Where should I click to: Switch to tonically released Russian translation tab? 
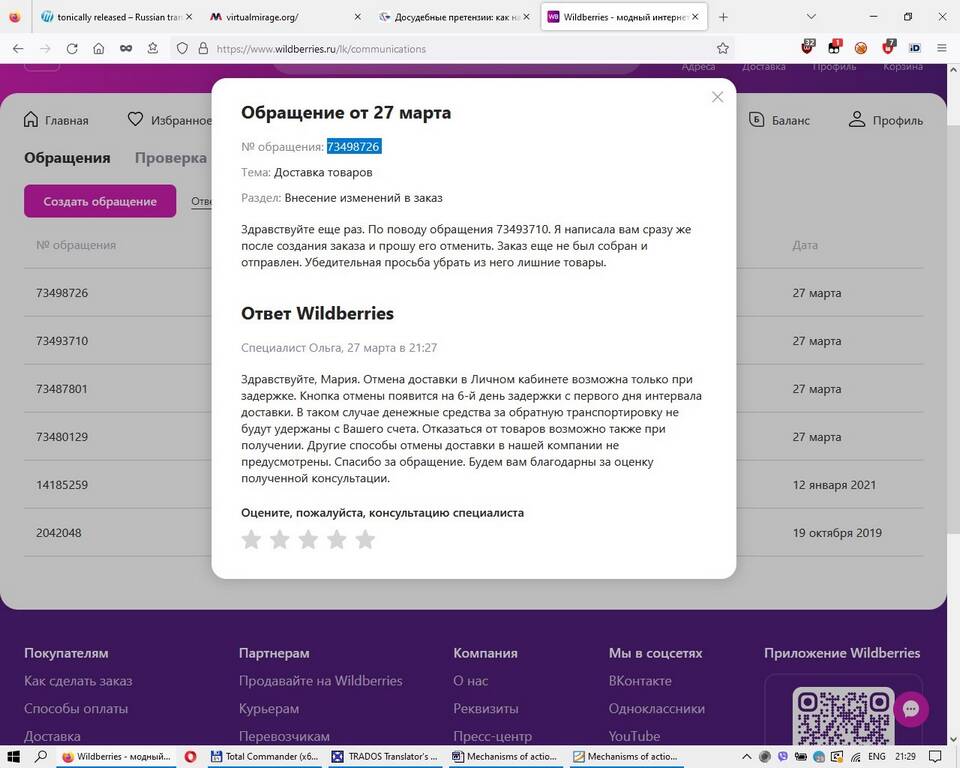[x=116, y=17]
